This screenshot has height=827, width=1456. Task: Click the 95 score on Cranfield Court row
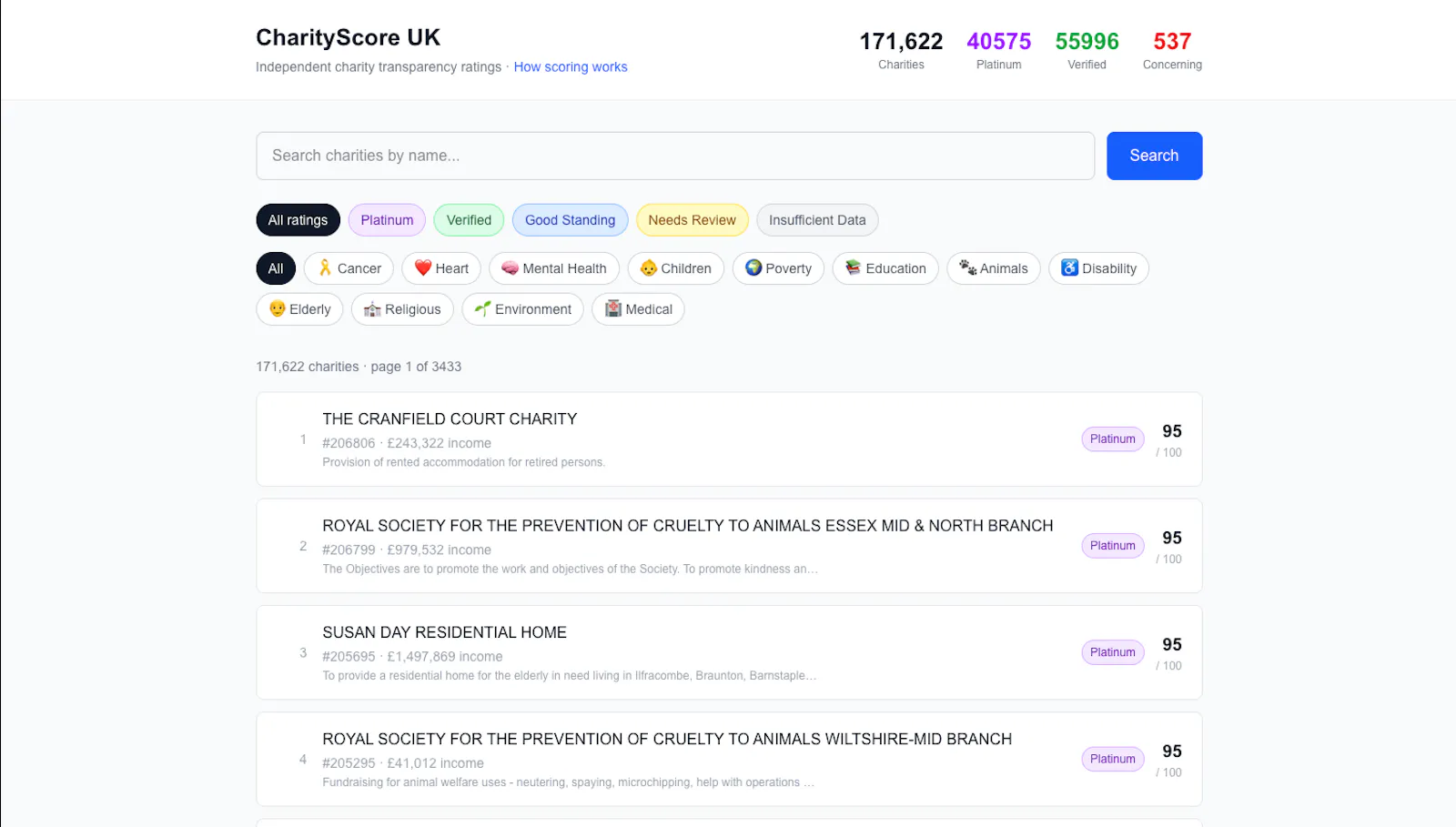pyautogui.click(x=1172, y=431)
